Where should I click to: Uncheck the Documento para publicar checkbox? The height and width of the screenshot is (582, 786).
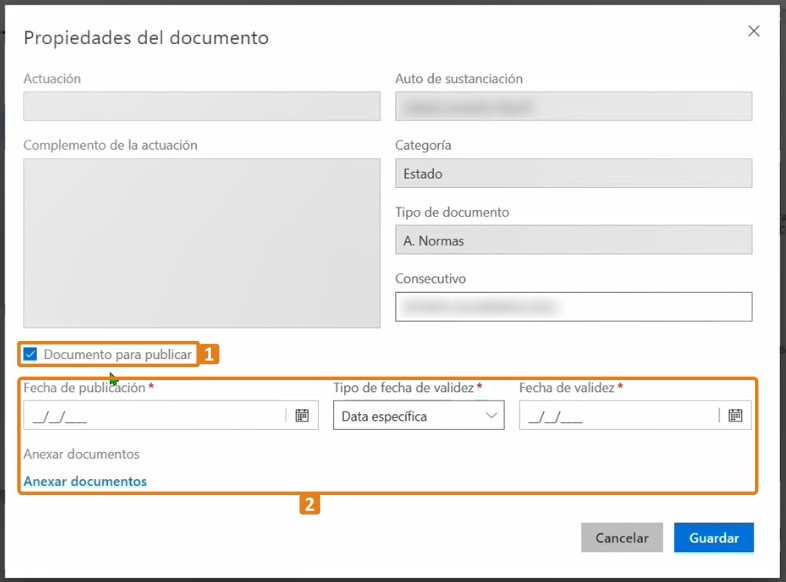point(31,354)
